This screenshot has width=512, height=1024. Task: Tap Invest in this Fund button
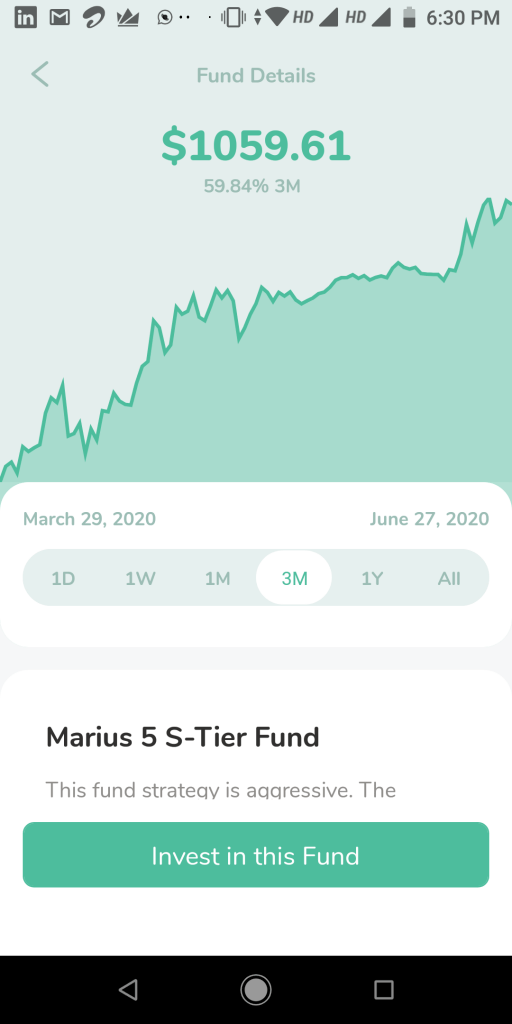tap(256, 855)
